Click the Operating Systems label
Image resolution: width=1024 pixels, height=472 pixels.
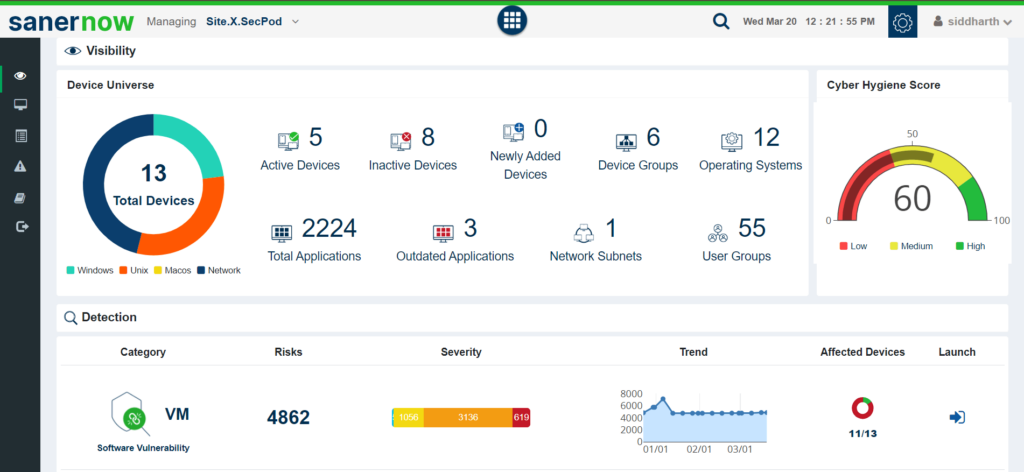coord(750,166)
